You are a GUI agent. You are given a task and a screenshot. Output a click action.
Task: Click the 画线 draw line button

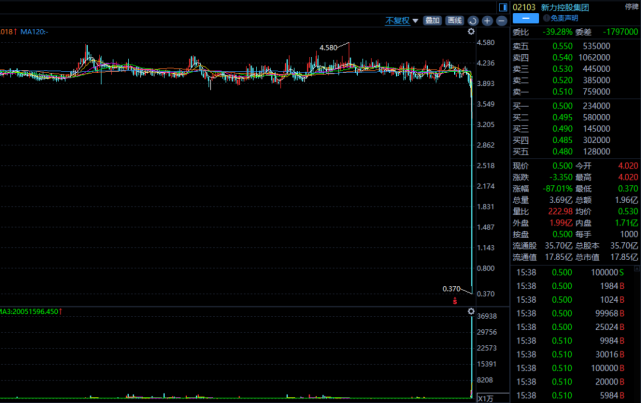(455, 20)
